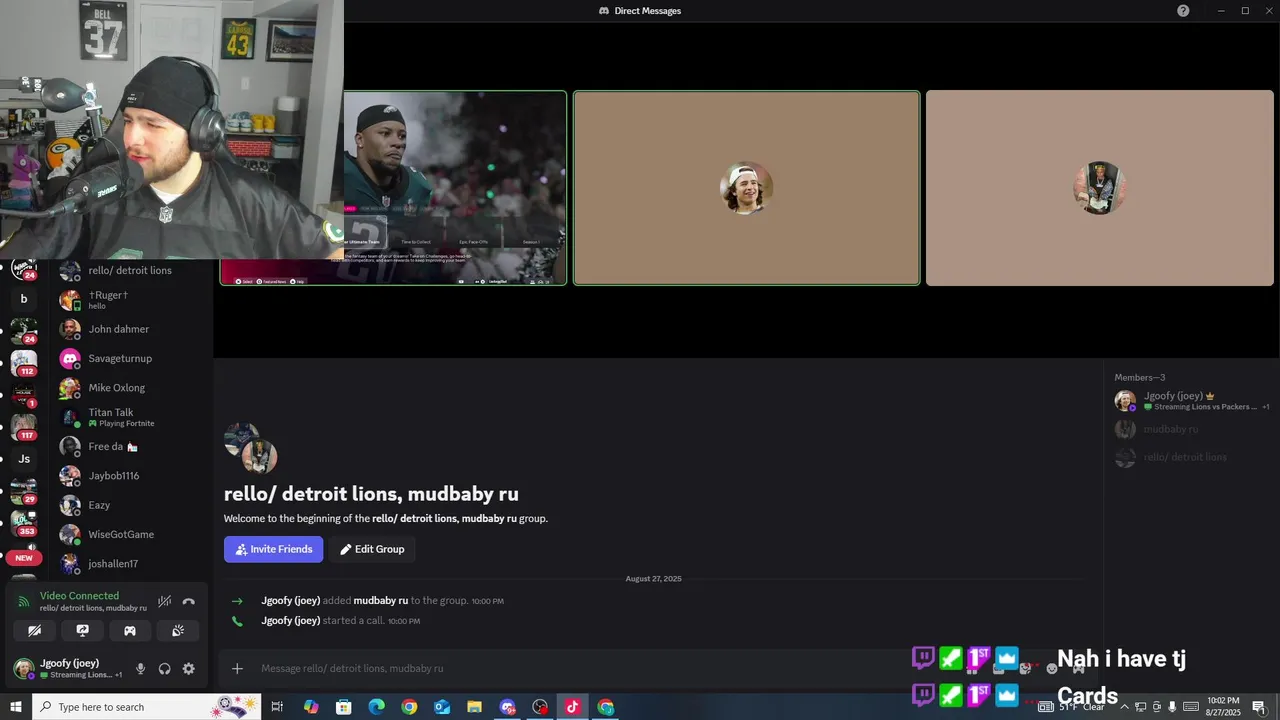Select the rightmost call participant tile
1280x720 pixels.
tap(1100, 188)
